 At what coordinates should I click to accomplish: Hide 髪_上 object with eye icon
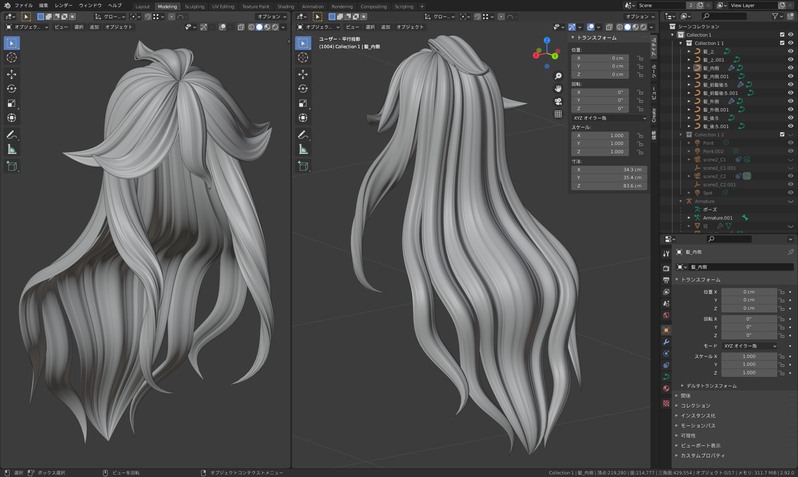click(x=790, y=52)
